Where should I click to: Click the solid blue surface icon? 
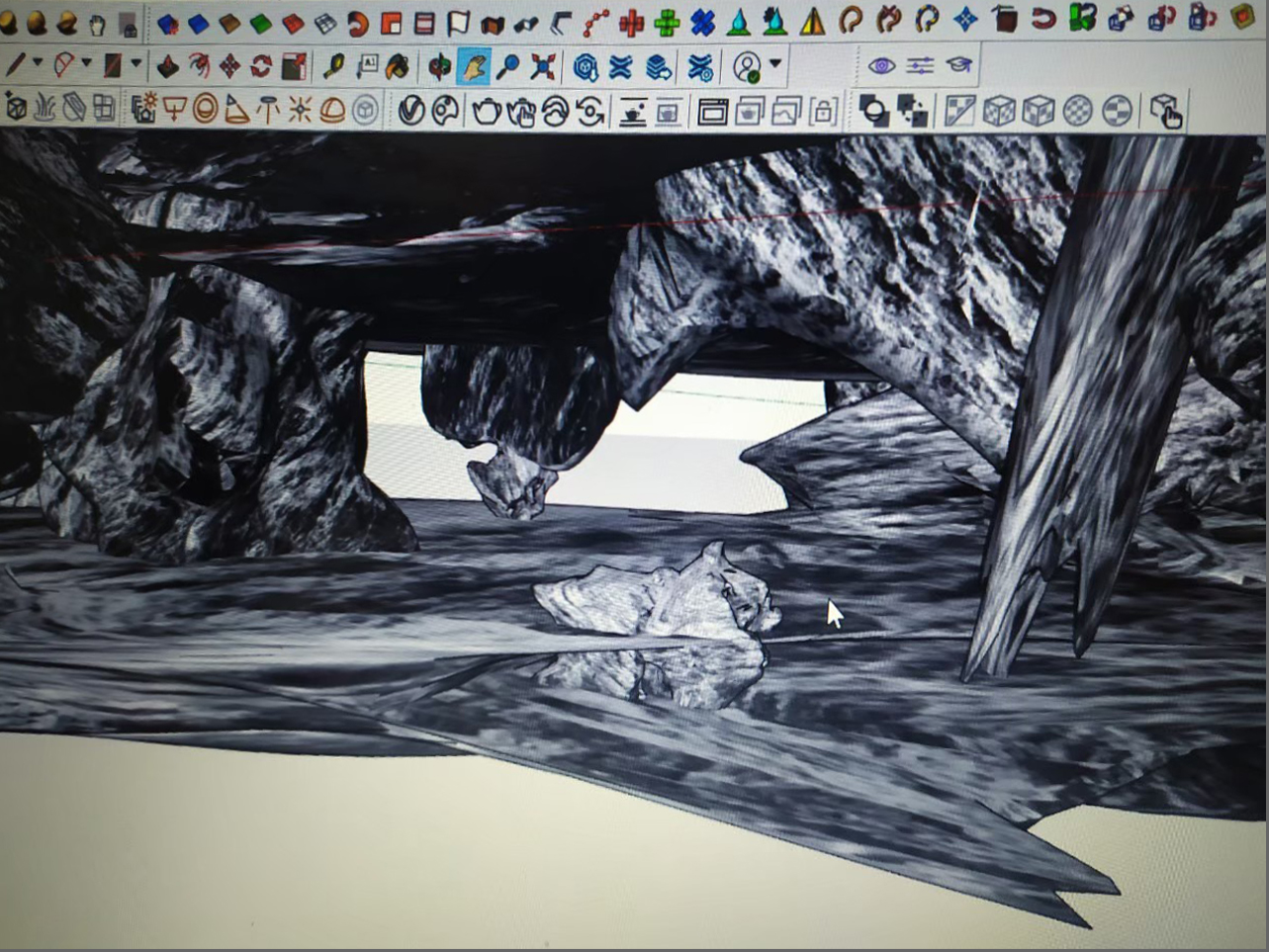coord(199,23)
